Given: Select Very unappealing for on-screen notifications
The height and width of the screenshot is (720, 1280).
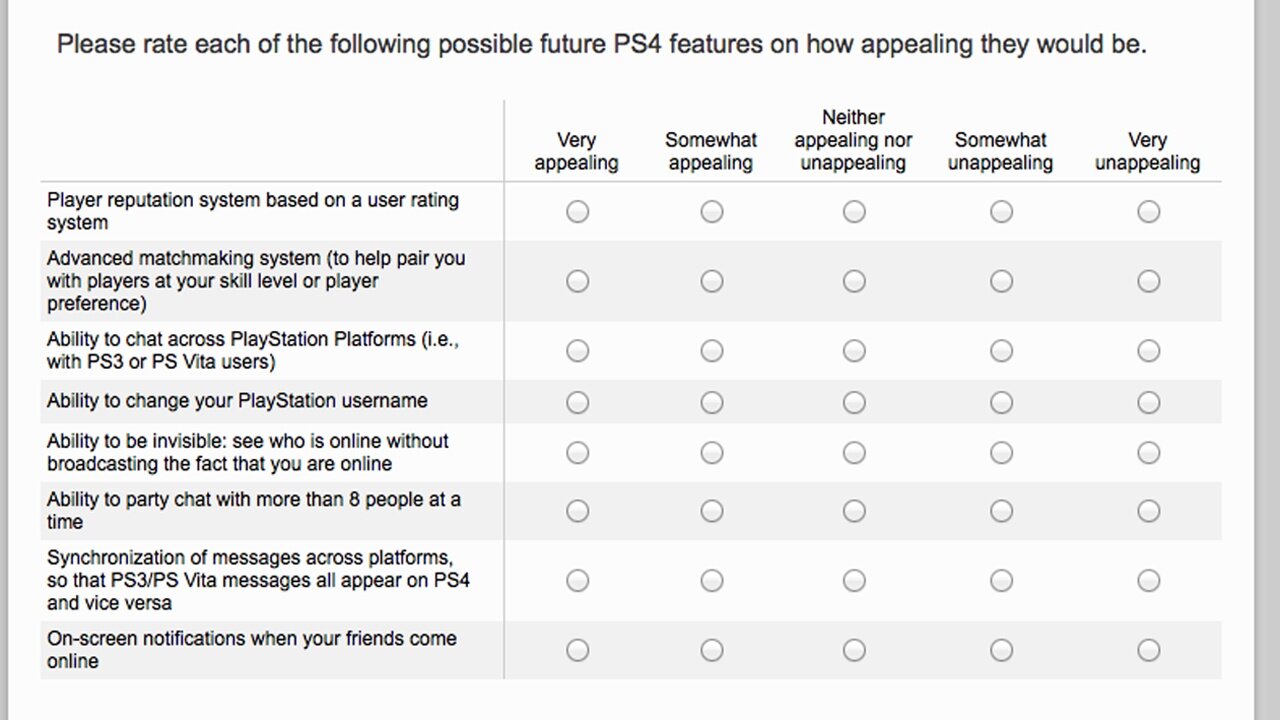Looking at the screenshot, I should tap(1148, 650).
